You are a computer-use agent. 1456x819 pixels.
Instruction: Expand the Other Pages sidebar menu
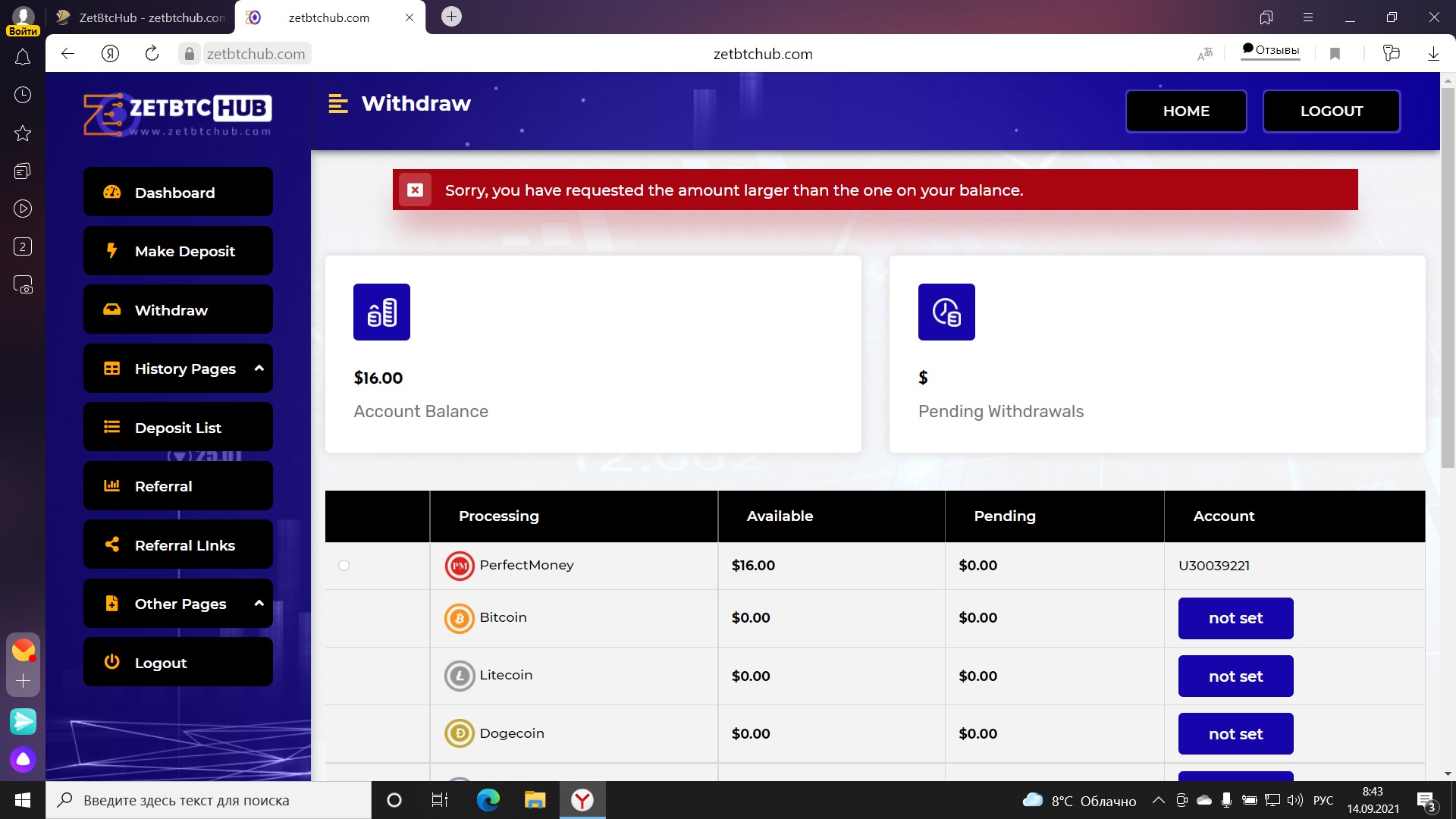(x=177, y=604)
